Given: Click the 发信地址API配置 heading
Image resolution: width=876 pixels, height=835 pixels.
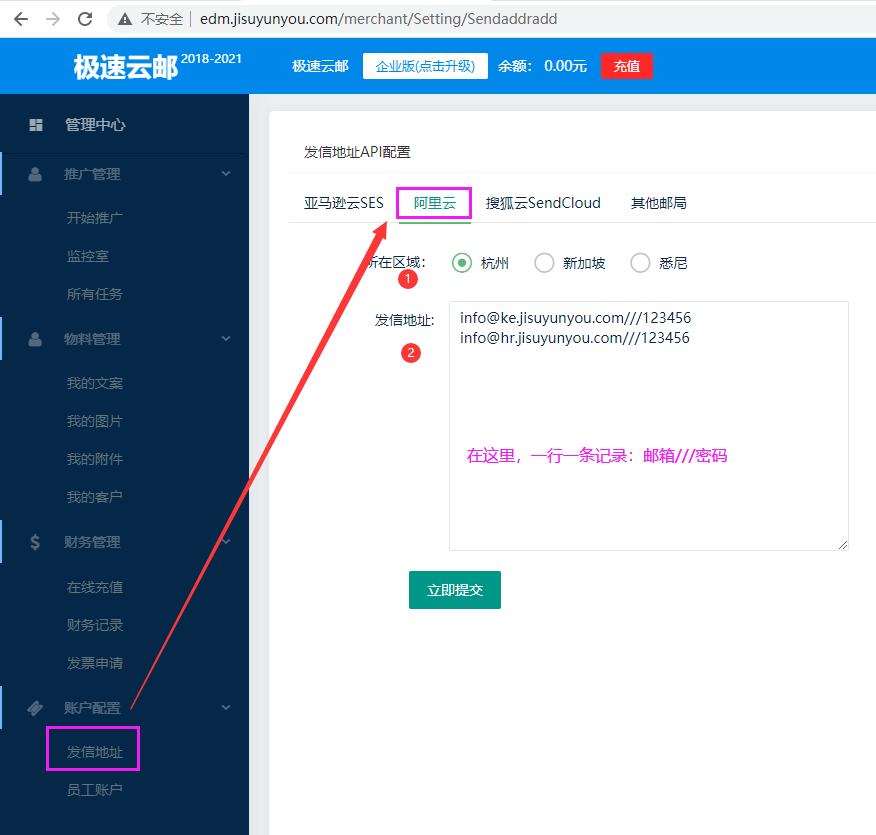Looking at the screenshot, I should (x=358, y=152).
